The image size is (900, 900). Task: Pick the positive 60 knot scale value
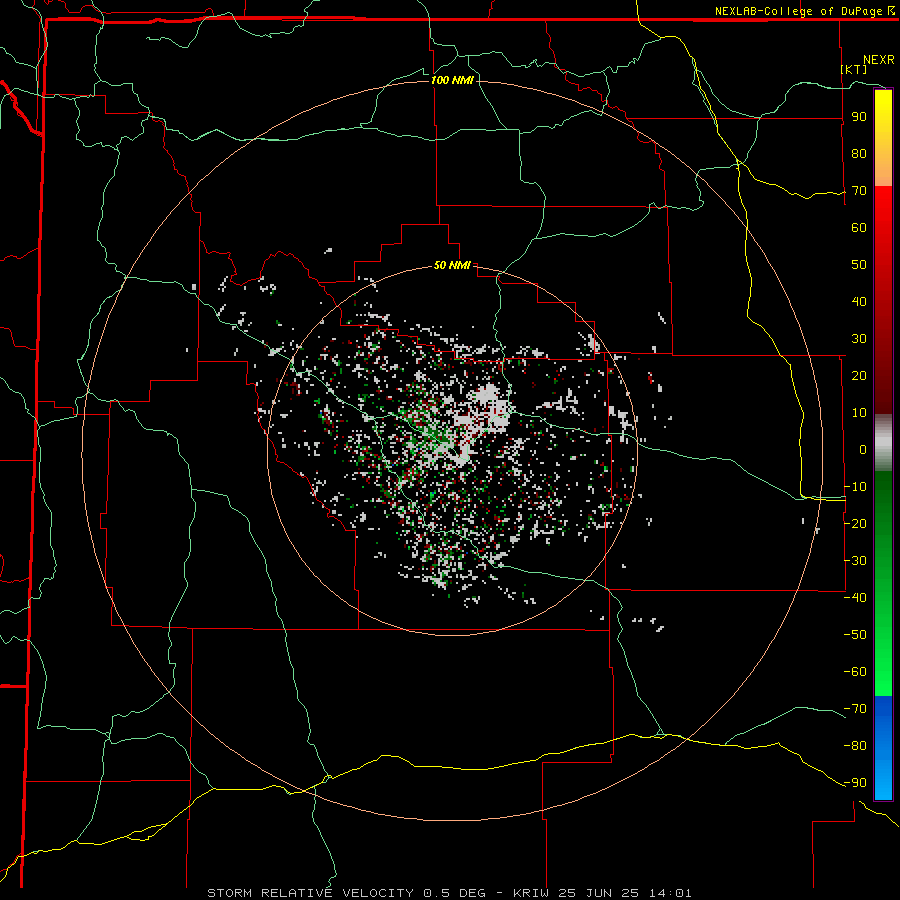[x=859, y=228]
